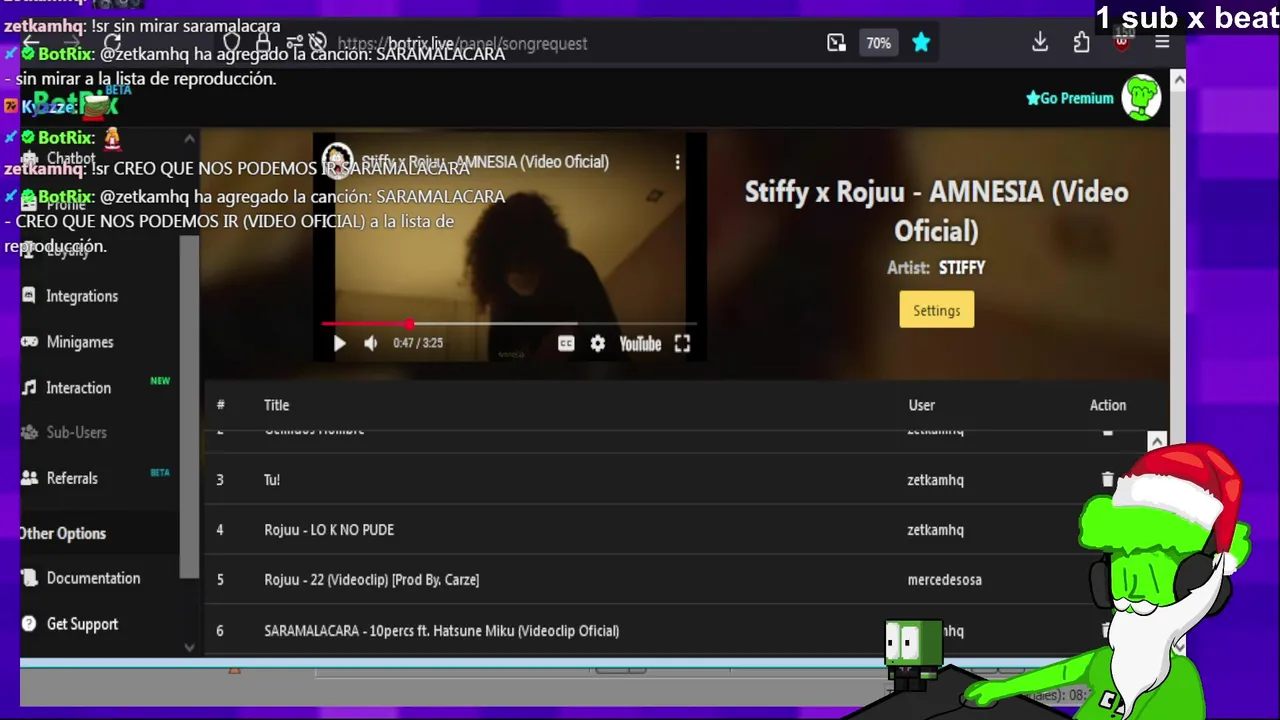Open the browser hamburger menu
Screen dimensions: 1280x720
1162,42
